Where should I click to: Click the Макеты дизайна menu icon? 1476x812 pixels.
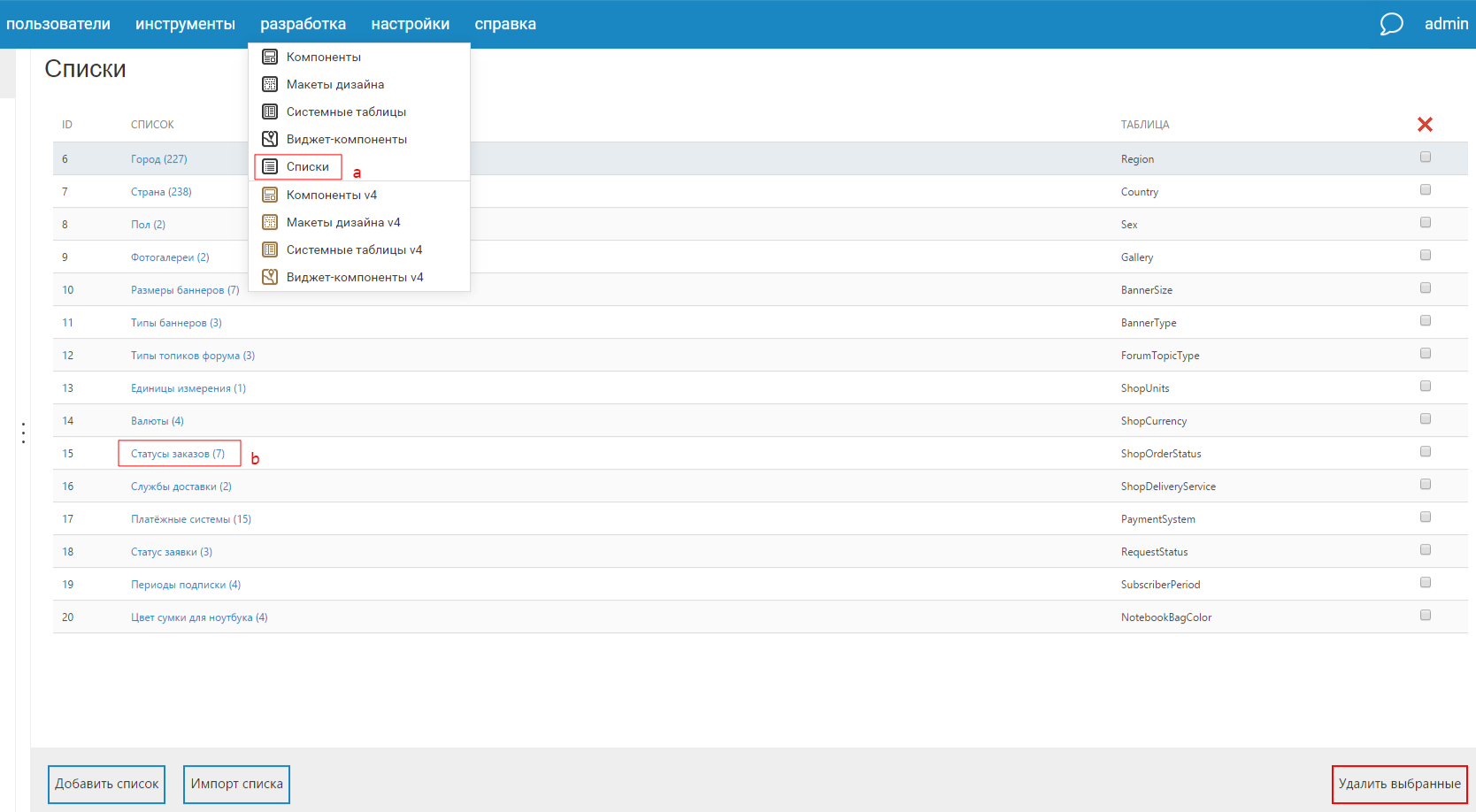point(270,84)
